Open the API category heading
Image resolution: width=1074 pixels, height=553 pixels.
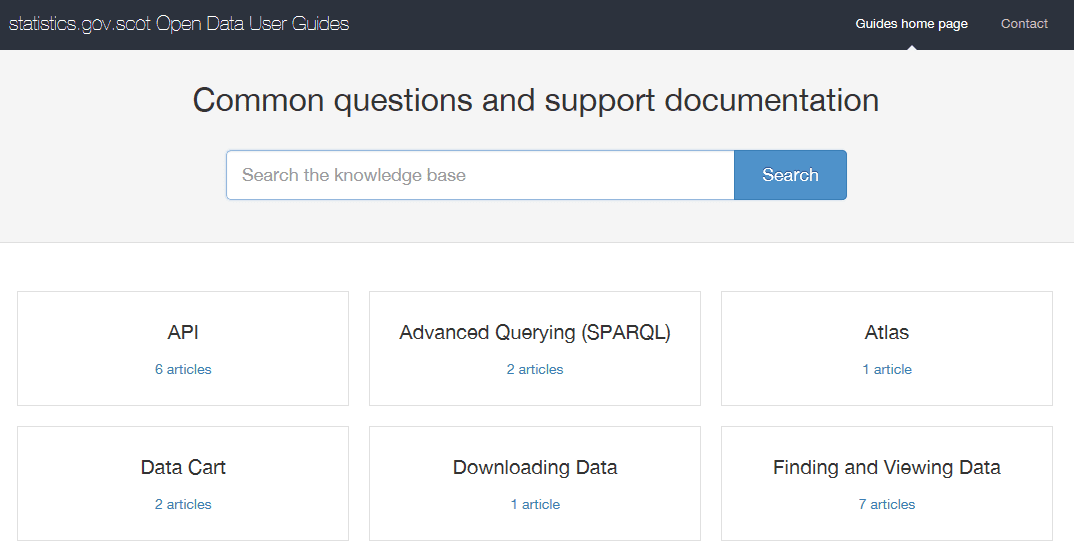[183, 333]
